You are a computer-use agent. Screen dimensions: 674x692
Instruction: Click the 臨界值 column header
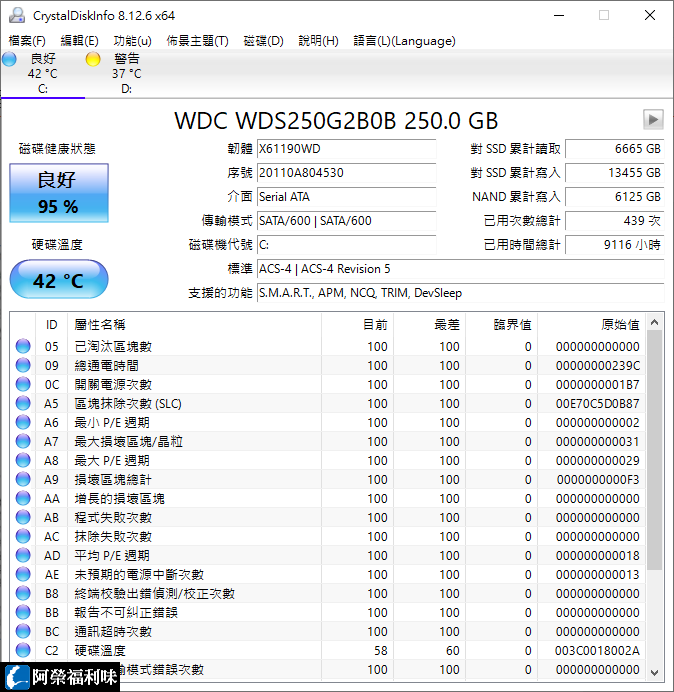coord(502,325)
